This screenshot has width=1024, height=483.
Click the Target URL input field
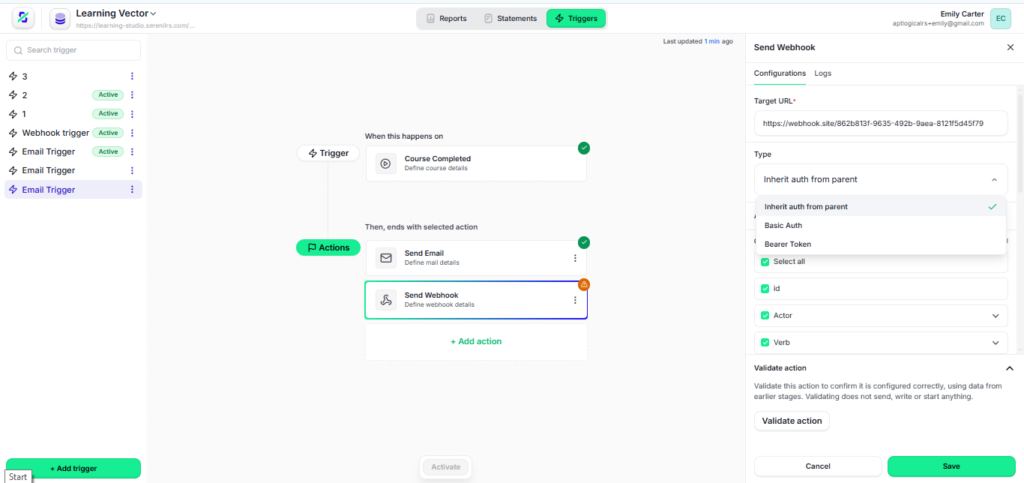point(880,123)
